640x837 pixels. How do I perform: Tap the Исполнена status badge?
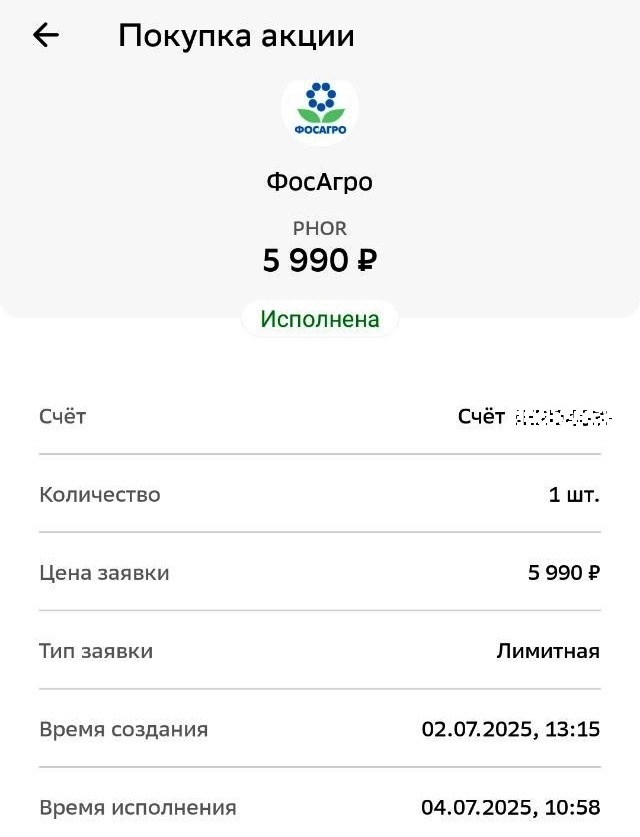pos(320,318)
